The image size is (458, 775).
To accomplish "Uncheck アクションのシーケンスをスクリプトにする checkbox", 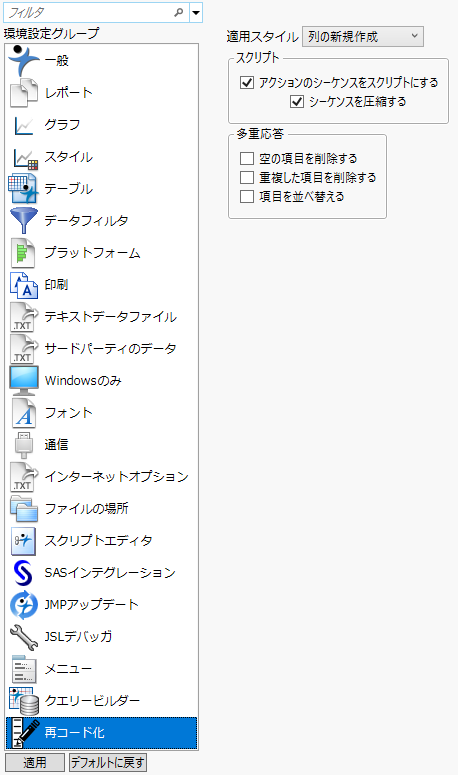I will pos(247,82).
